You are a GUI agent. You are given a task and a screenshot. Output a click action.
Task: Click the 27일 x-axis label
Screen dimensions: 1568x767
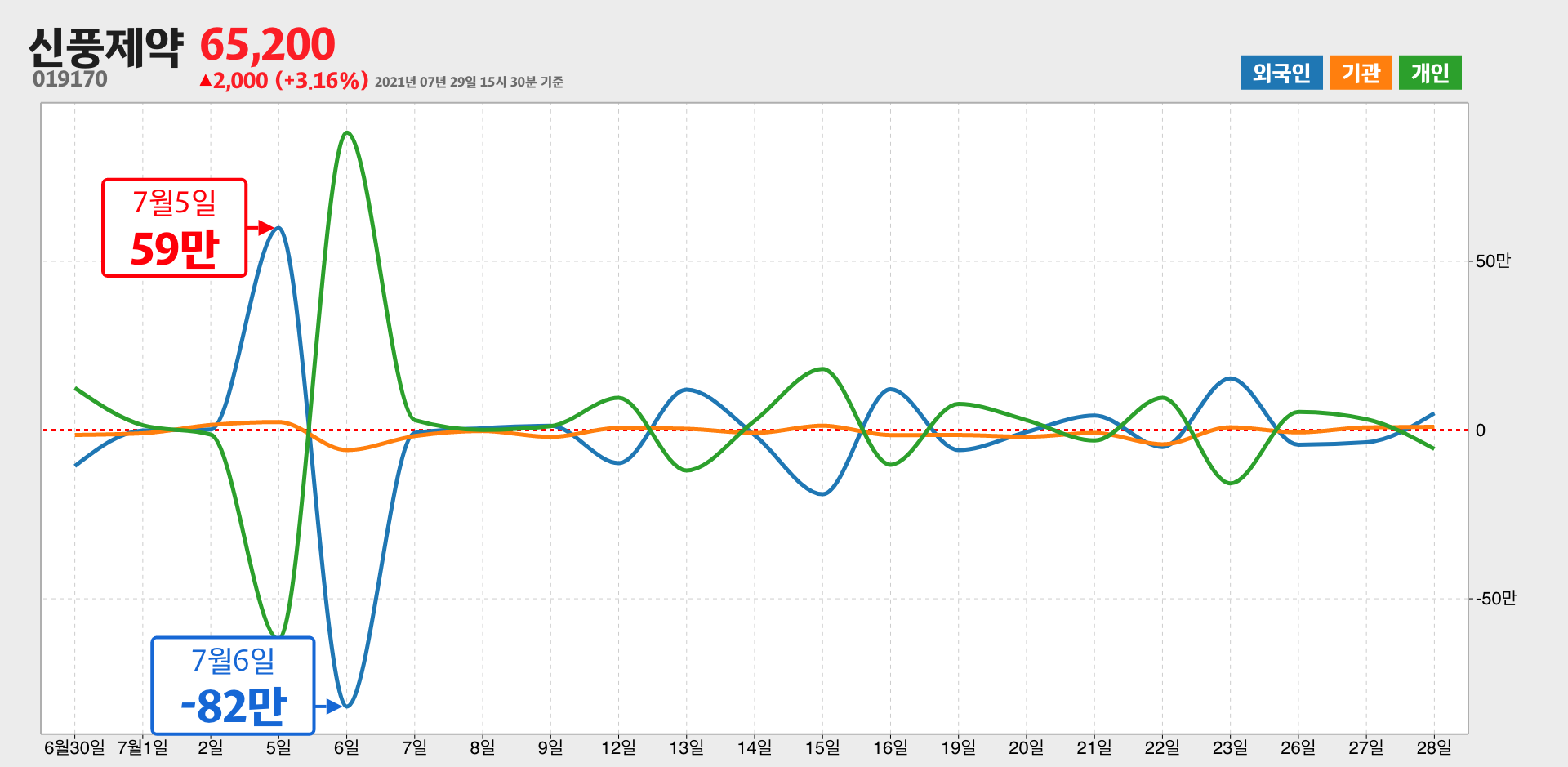[1366, 747]
